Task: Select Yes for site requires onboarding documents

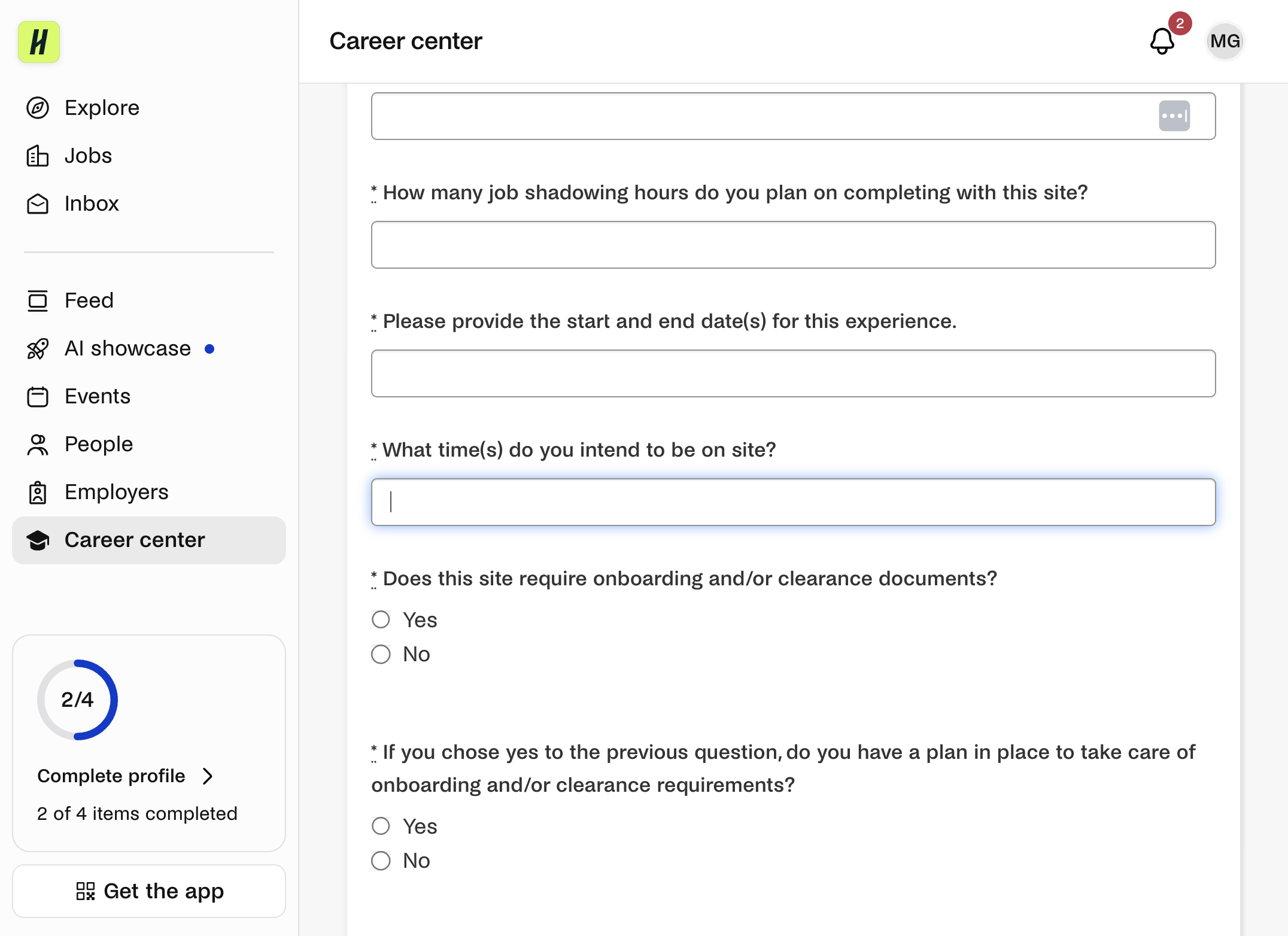Action: point(381,619)
